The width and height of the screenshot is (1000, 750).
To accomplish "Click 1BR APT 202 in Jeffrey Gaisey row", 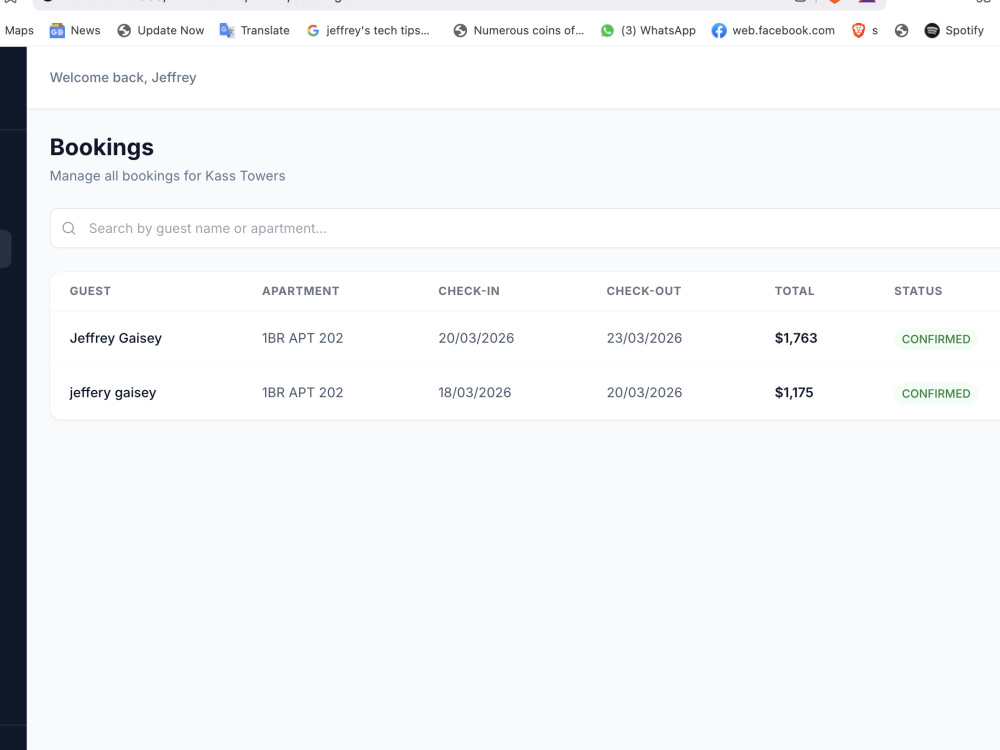I will pos(302,339).
